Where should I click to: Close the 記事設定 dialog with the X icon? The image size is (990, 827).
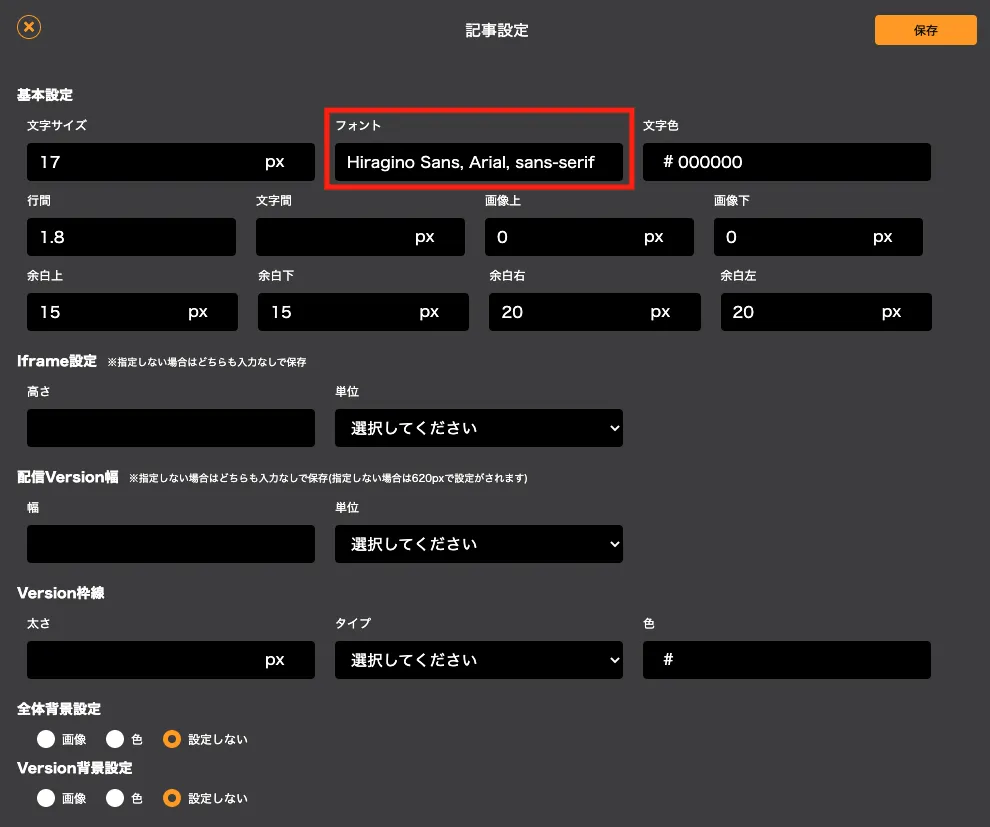tap(29, 27)
